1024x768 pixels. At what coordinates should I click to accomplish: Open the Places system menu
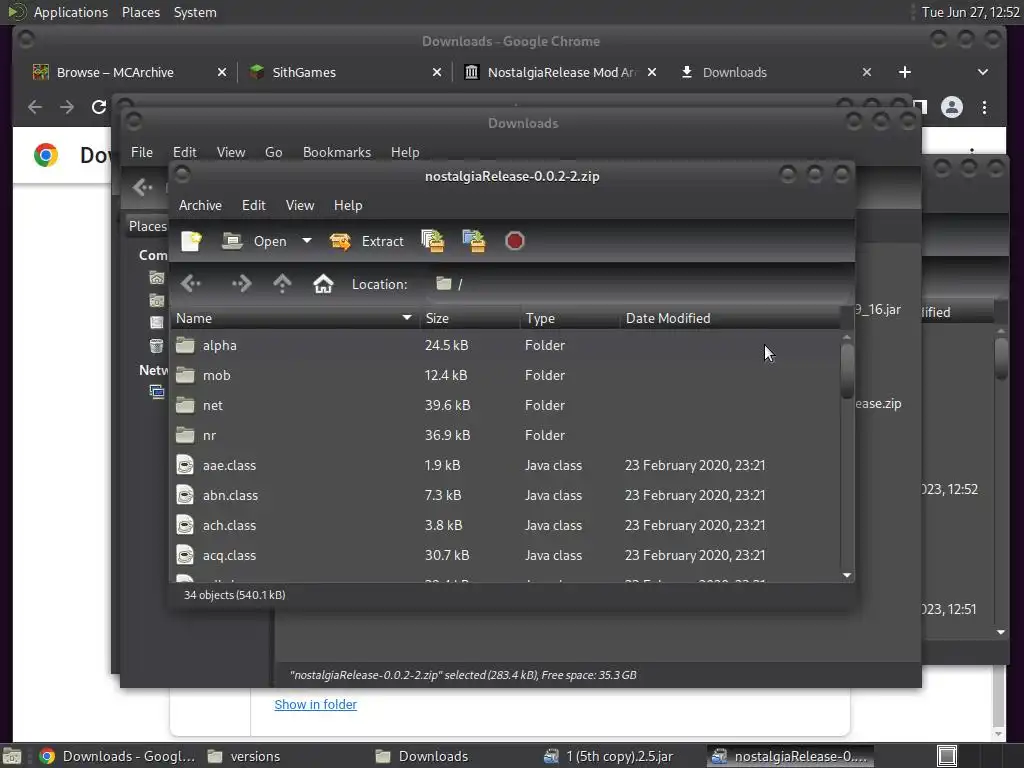coord(140,12)
